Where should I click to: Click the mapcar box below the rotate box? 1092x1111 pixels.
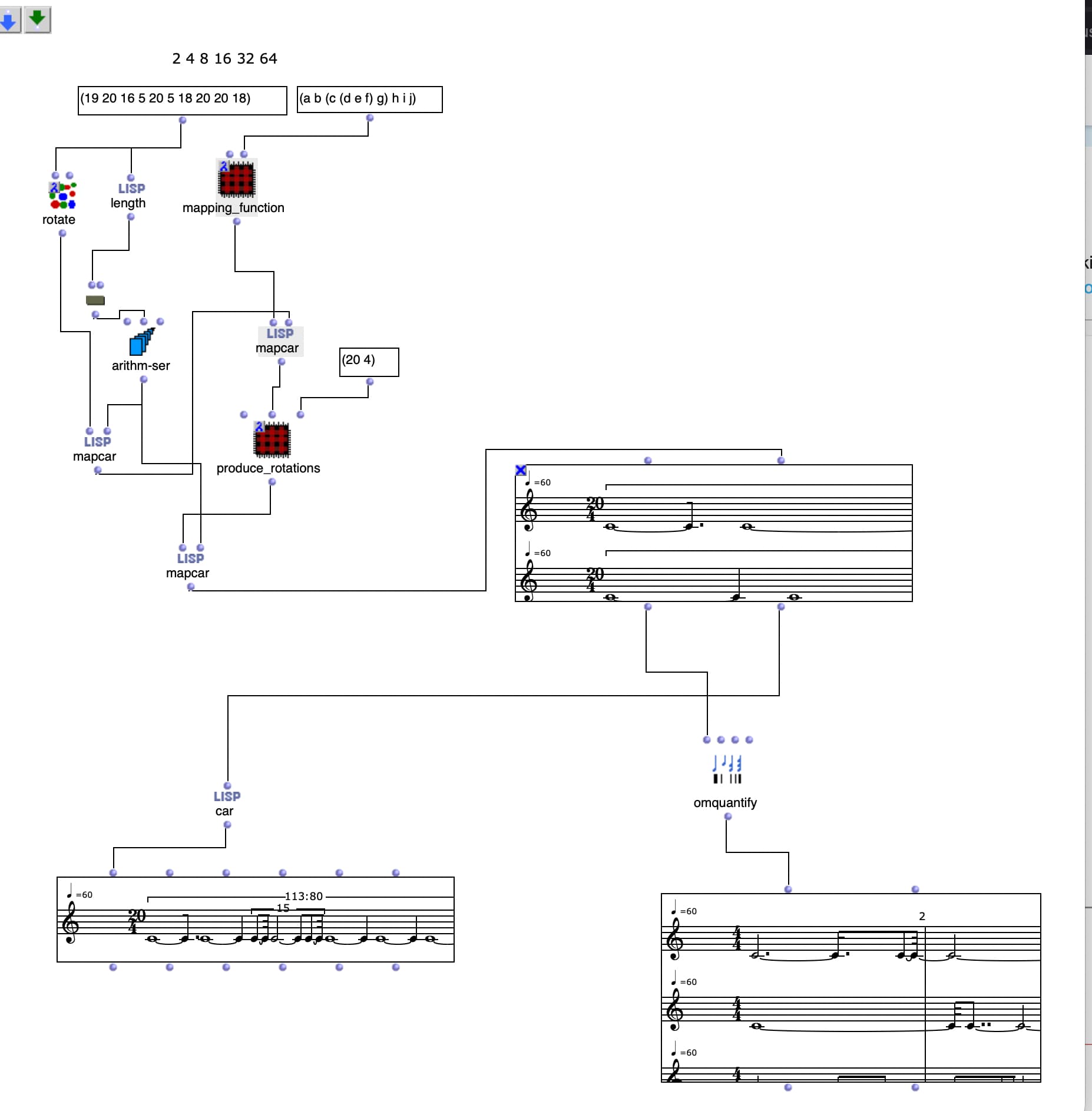97,449
